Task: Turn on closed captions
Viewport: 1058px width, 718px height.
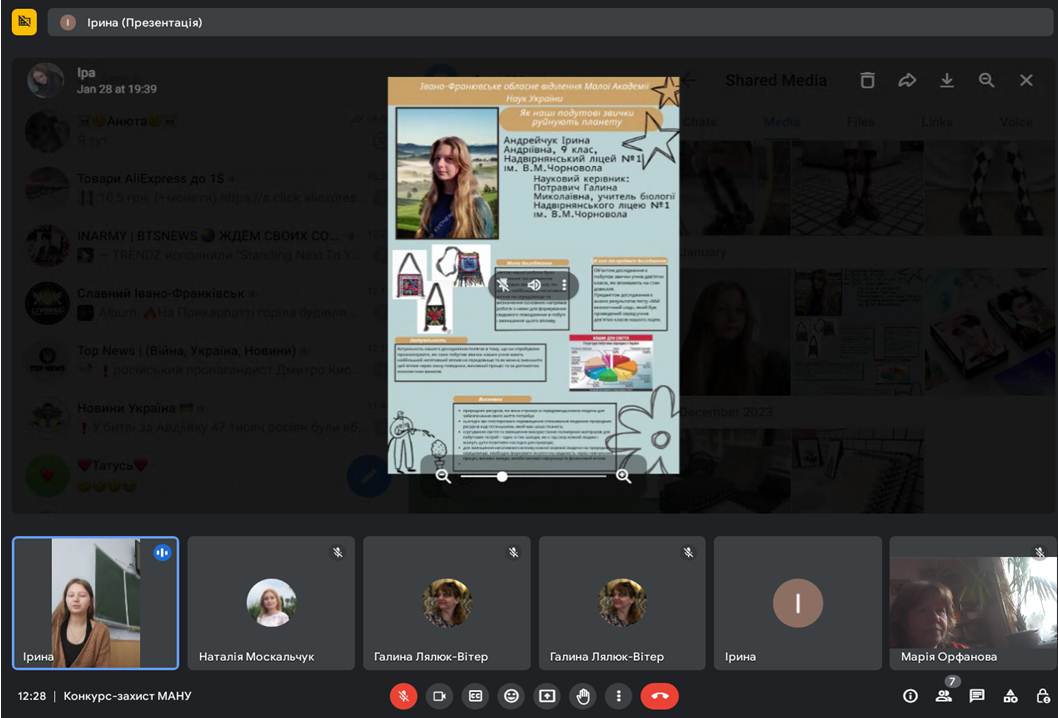Action: [x=475, y=696]
